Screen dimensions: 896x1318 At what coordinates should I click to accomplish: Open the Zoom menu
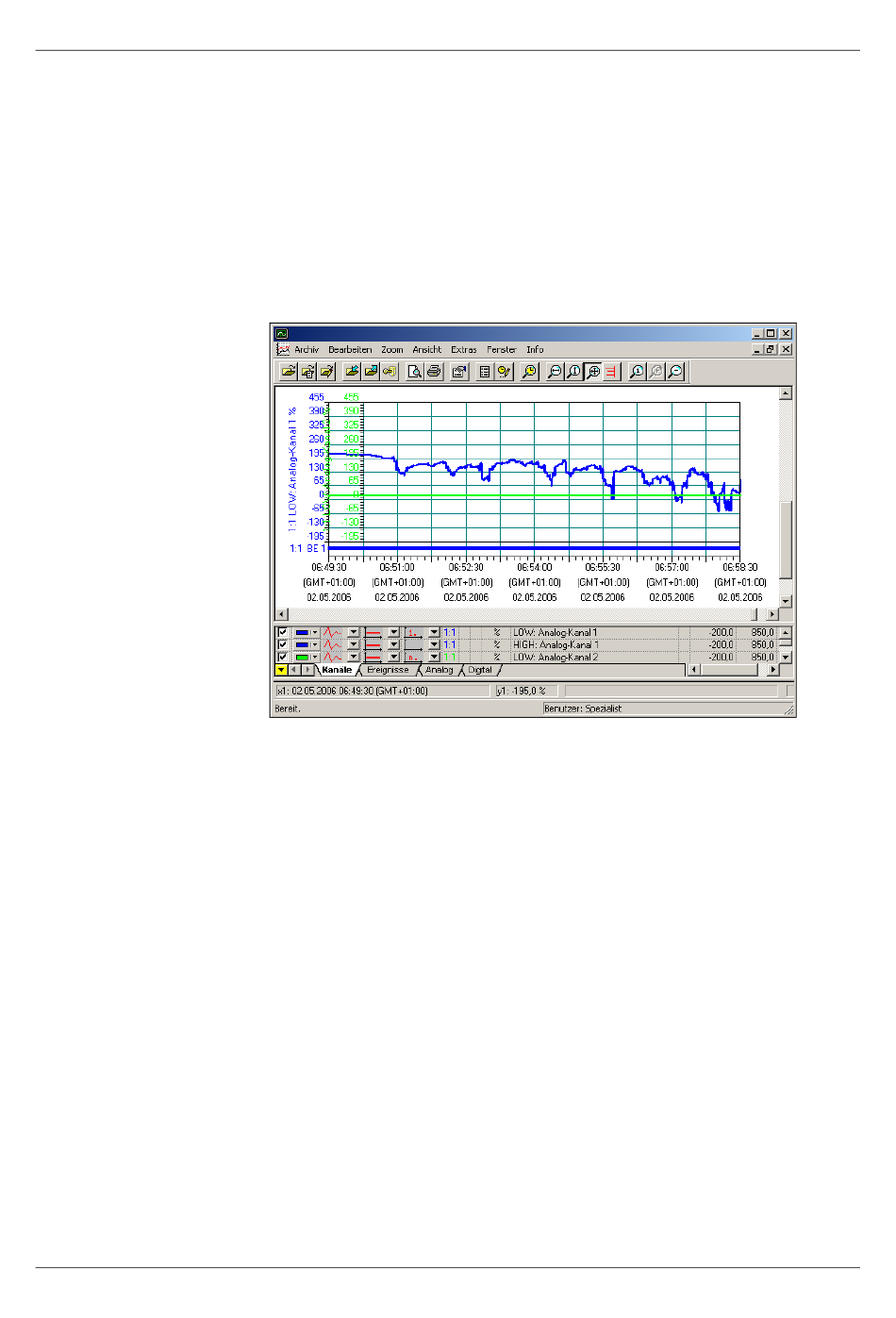click(392, 350)
